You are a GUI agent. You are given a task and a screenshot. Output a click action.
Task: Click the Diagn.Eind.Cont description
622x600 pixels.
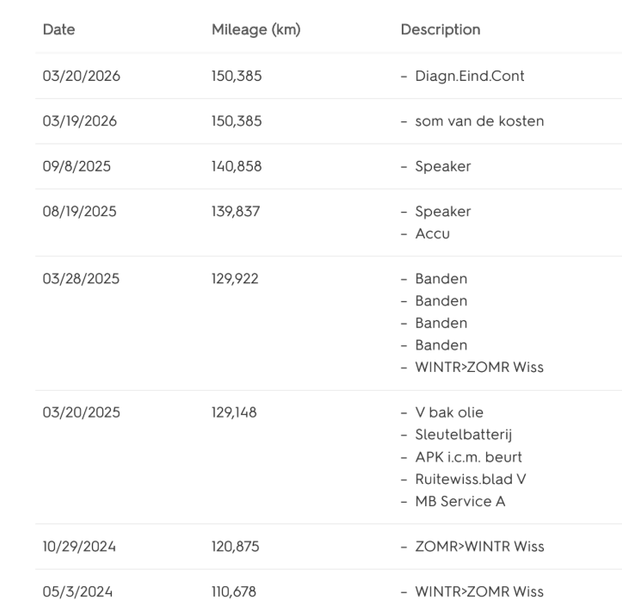pos(469,76)
